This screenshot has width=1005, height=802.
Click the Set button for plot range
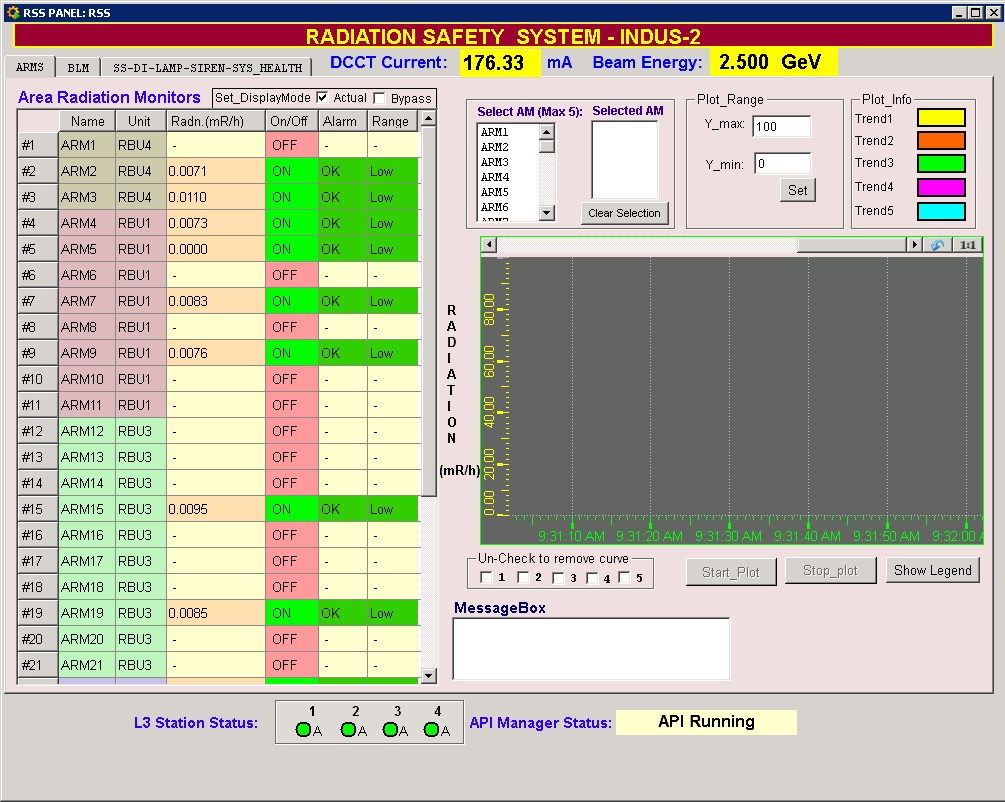pyautogui.click(x=797, y=190)
